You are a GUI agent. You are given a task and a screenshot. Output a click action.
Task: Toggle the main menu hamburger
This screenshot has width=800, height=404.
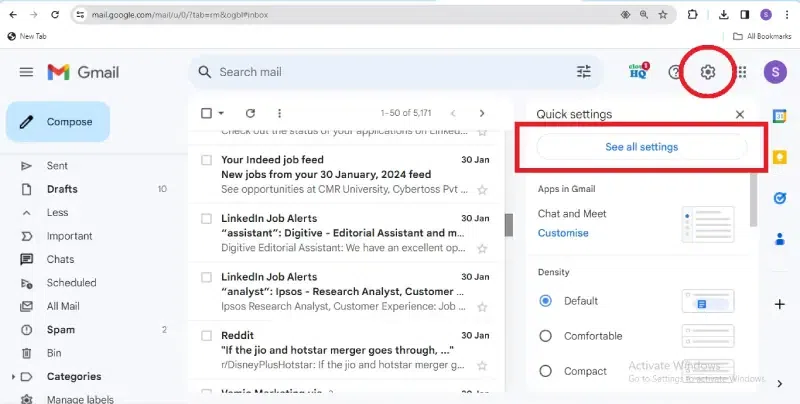(26, 72)
